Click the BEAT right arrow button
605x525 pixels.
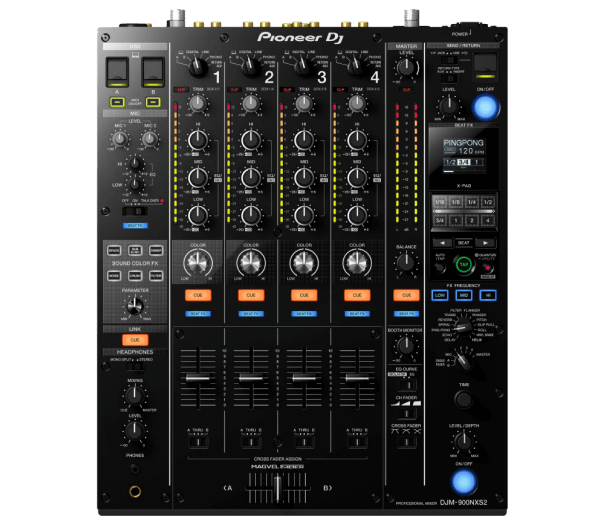point(485,243)
